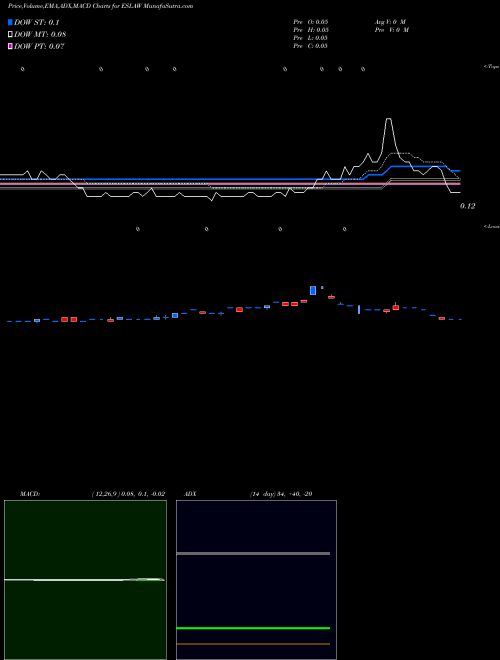Click the '<Lows' marker at right edge

492,226
